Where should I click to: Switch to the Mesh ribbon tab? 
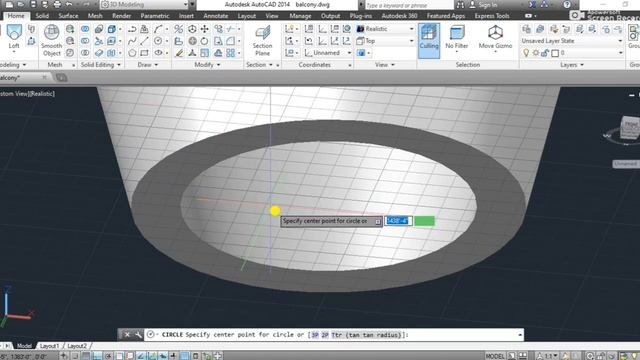coord(95,16)
